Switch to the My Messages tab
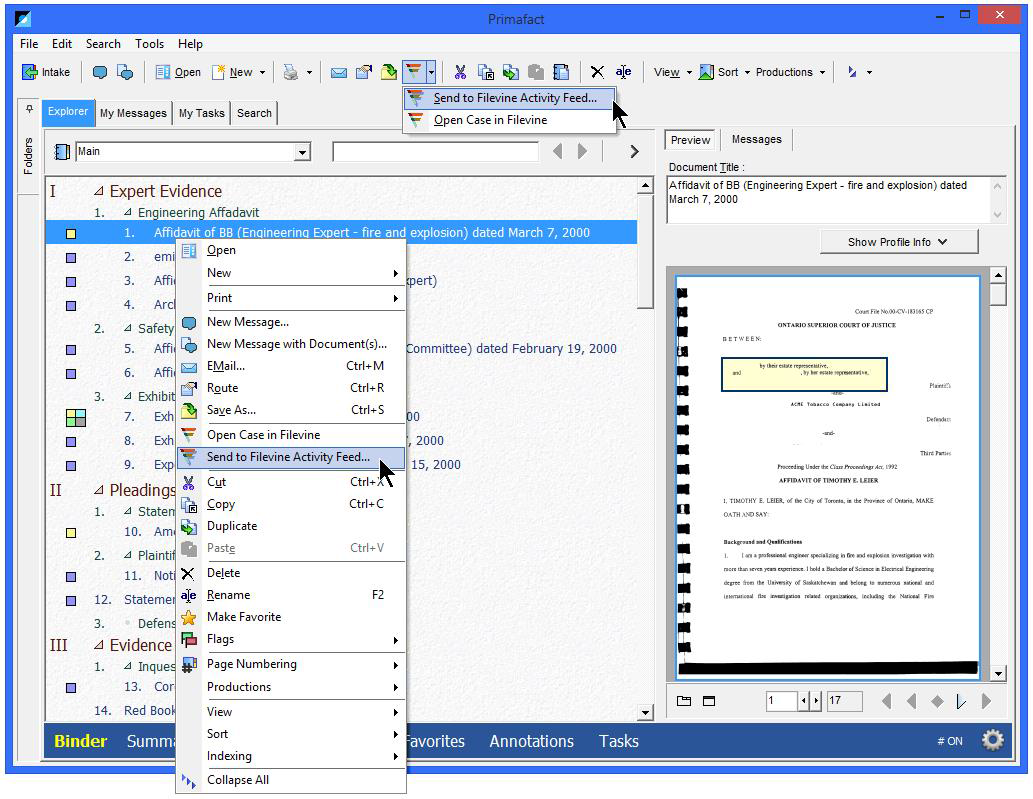This screenshot has height=799, width=1033. [x=133, y=113]
